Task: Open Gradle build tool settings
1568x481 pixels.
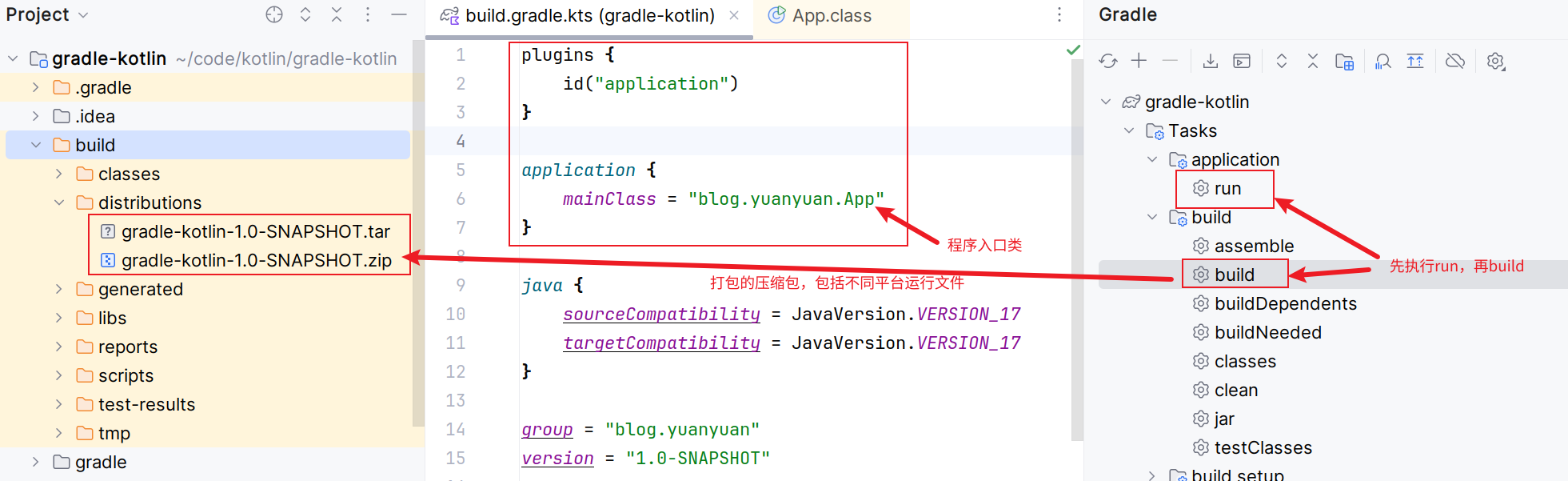Action: pyautogui.click(x=1496, y=61)
